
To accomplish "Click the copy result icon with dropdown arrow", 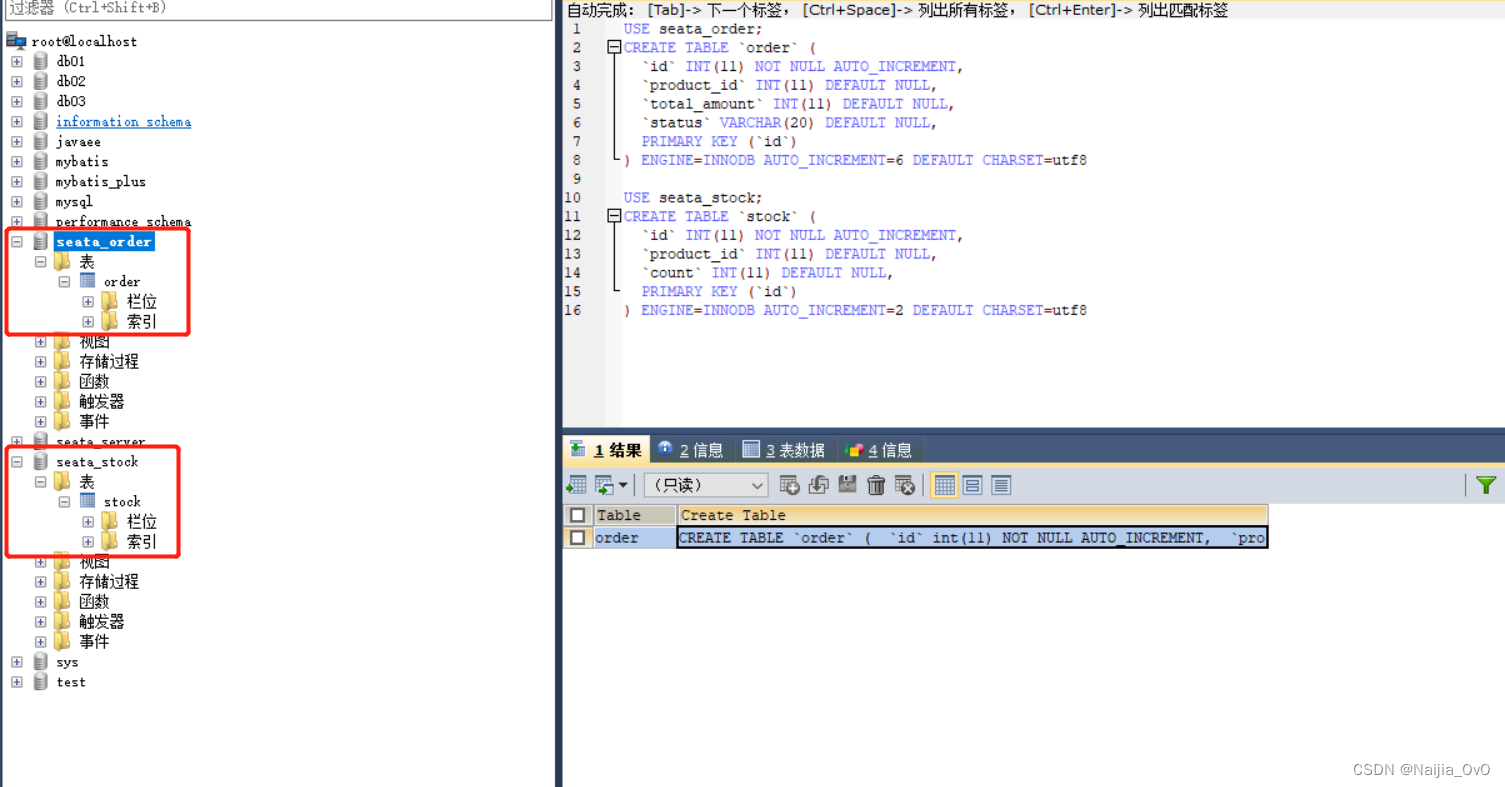I will [610, 485].
